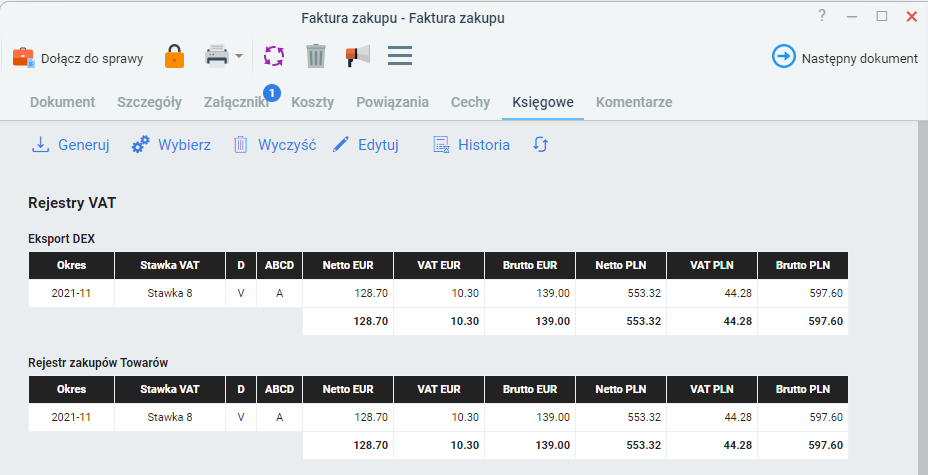The width and height of the screenshot is (928, 475).
Task: Open the Szczegóły tab
Action: coord(149,102)
